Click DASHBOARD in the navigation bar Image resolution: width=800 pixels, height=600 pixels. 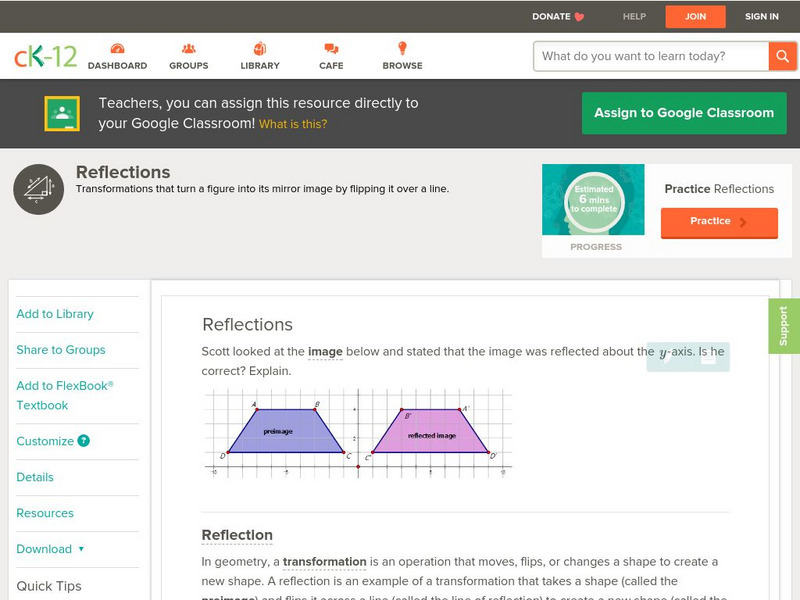coord(117,66)
